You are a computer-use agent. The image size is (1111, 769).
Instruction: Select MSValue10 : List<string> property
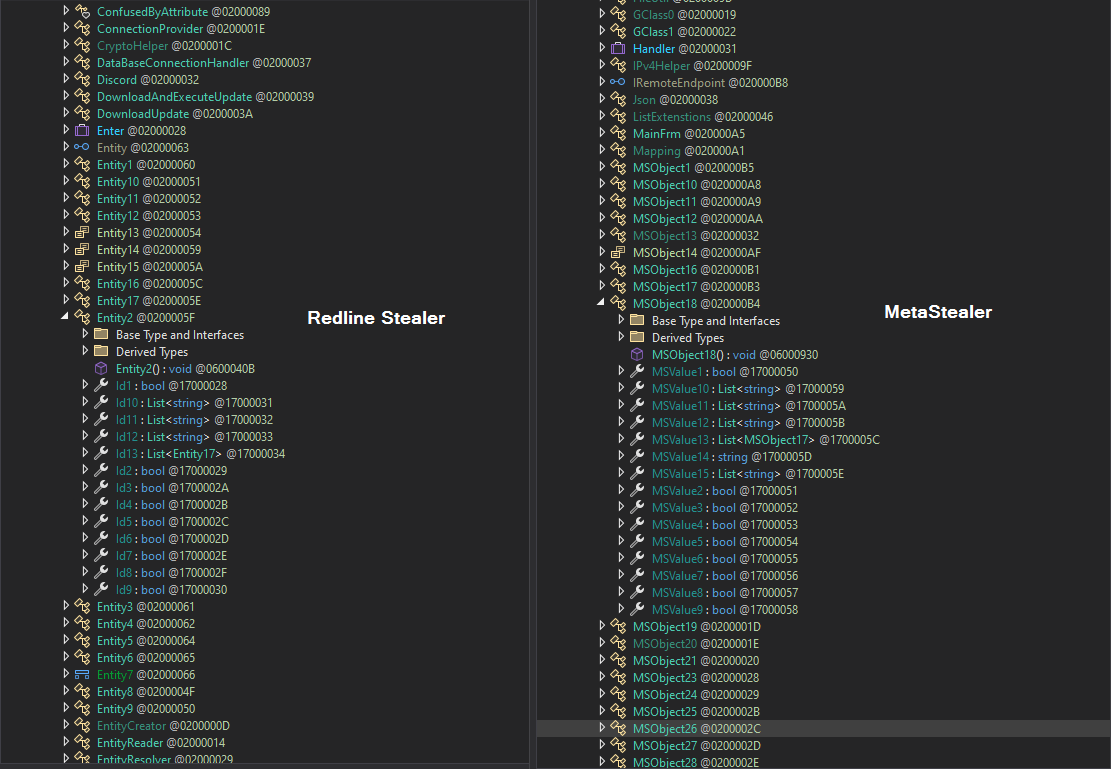coord(748,388)
